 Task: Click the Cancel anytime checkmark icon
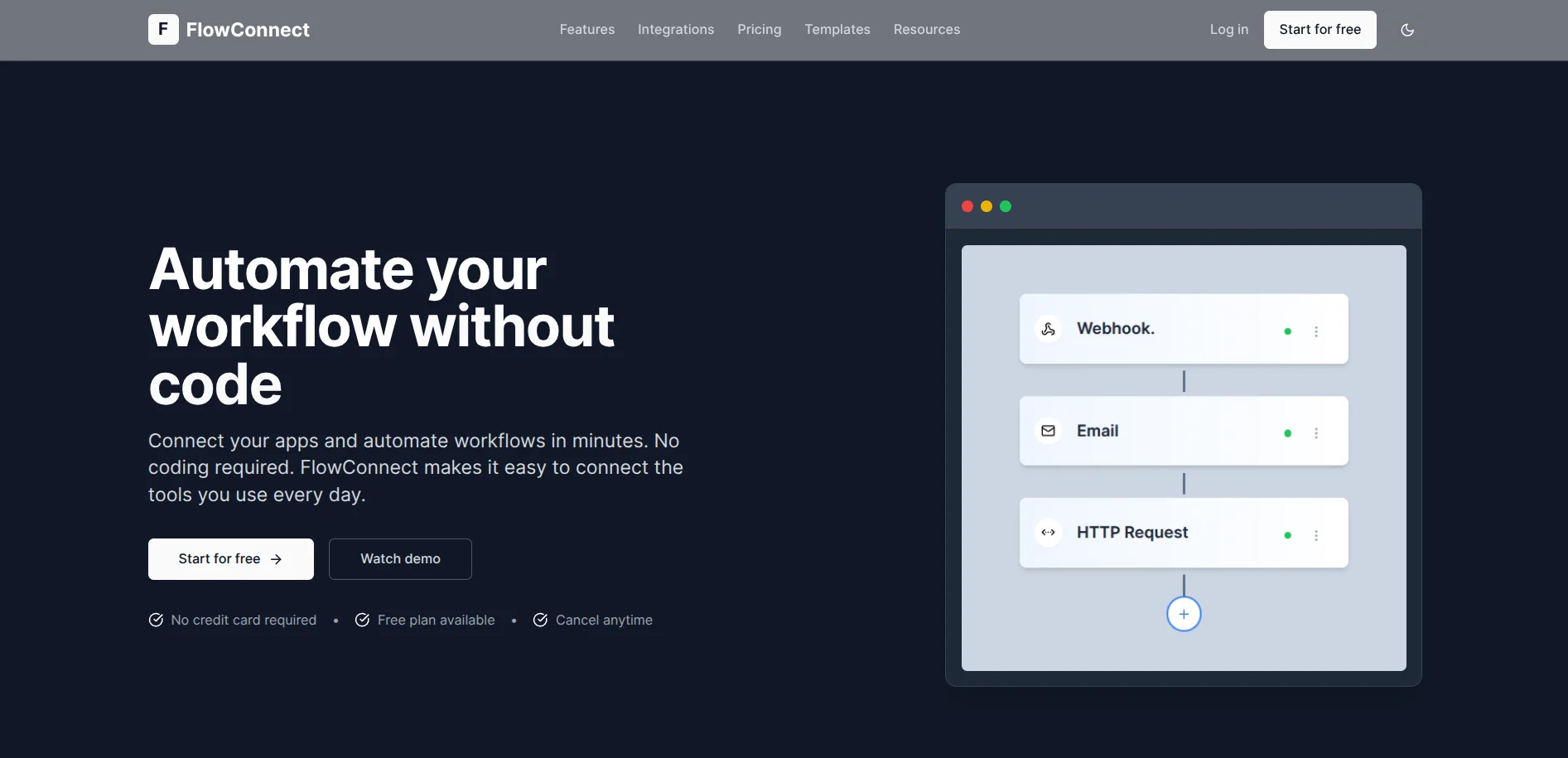pyautogui.click(x=540, y=620)
